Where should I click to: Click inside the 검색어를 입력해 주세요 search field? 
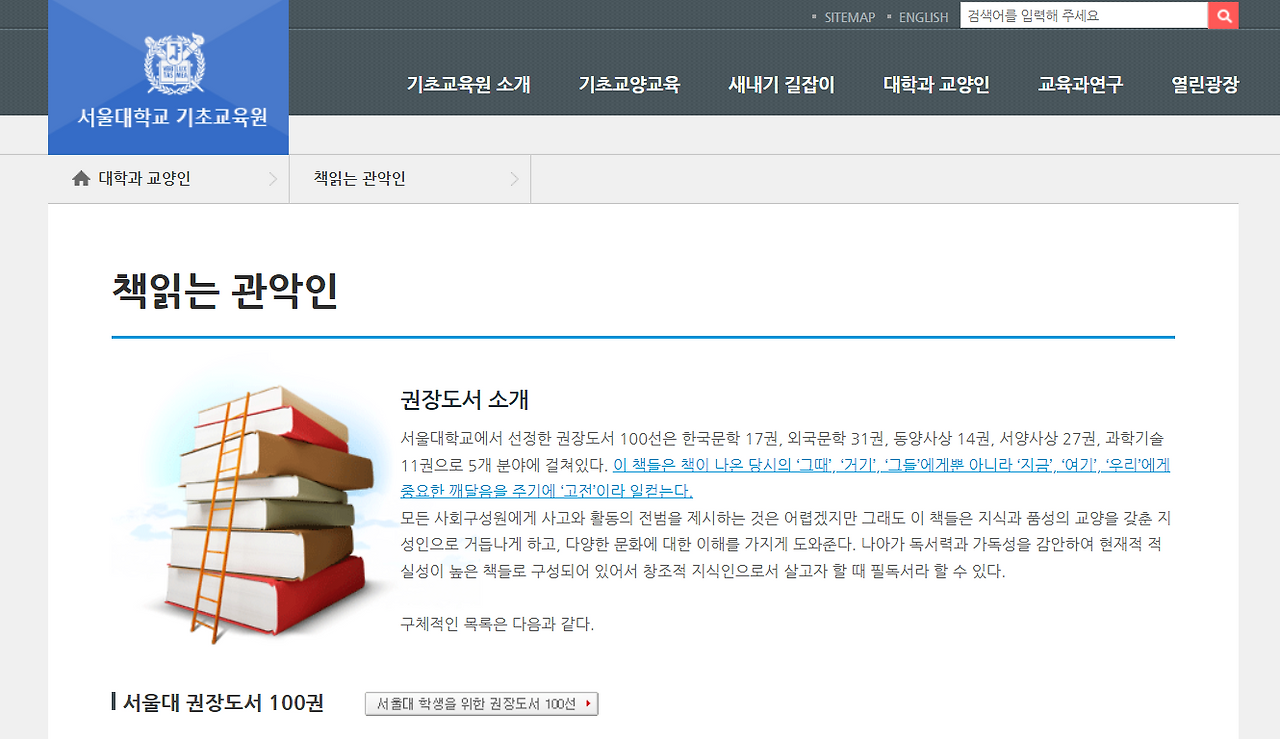[1080, 15]
